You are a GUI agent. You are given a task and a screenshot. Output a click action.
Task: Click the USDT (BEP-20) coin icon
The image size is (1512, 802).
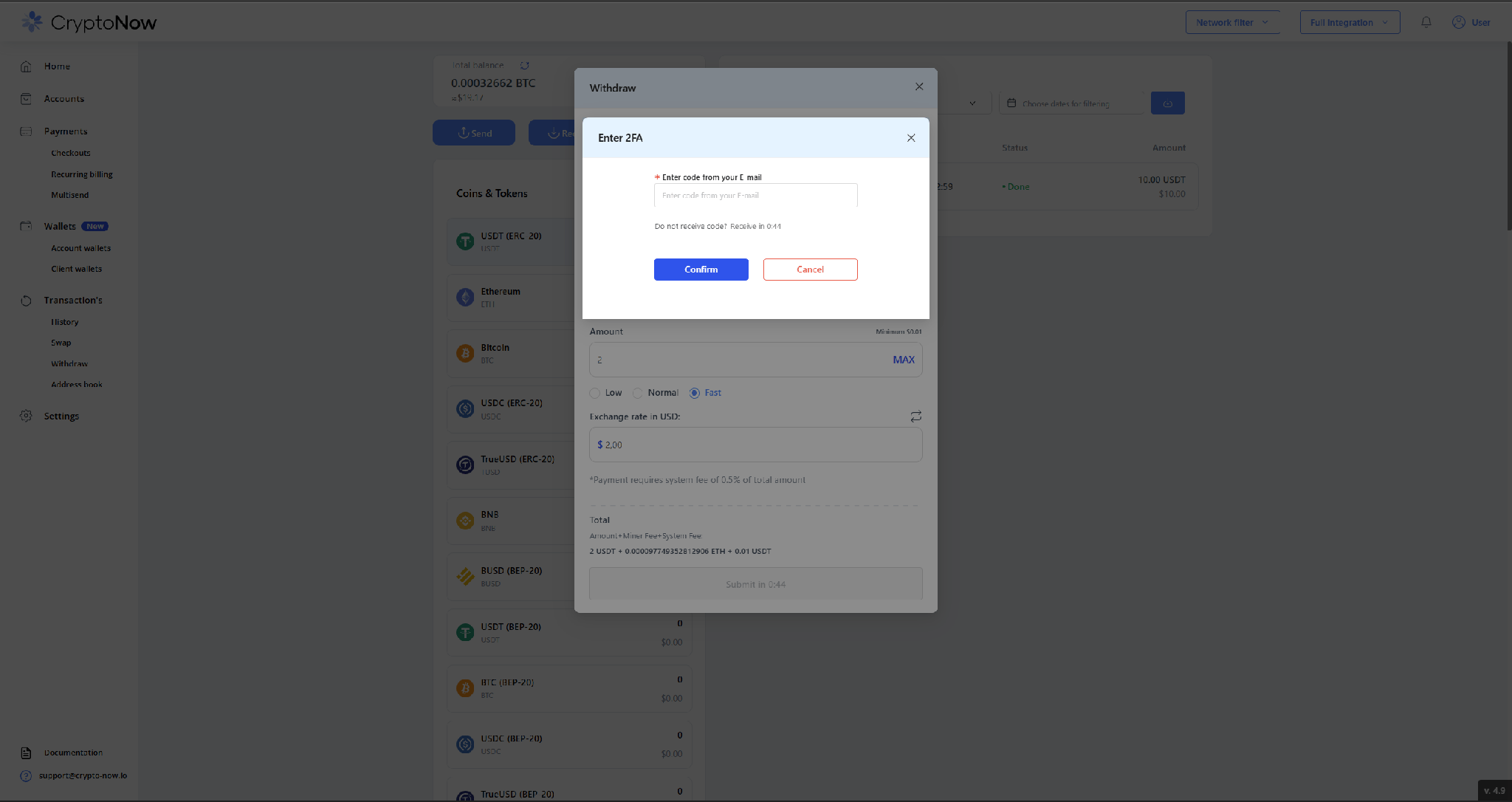pos(465,632)
